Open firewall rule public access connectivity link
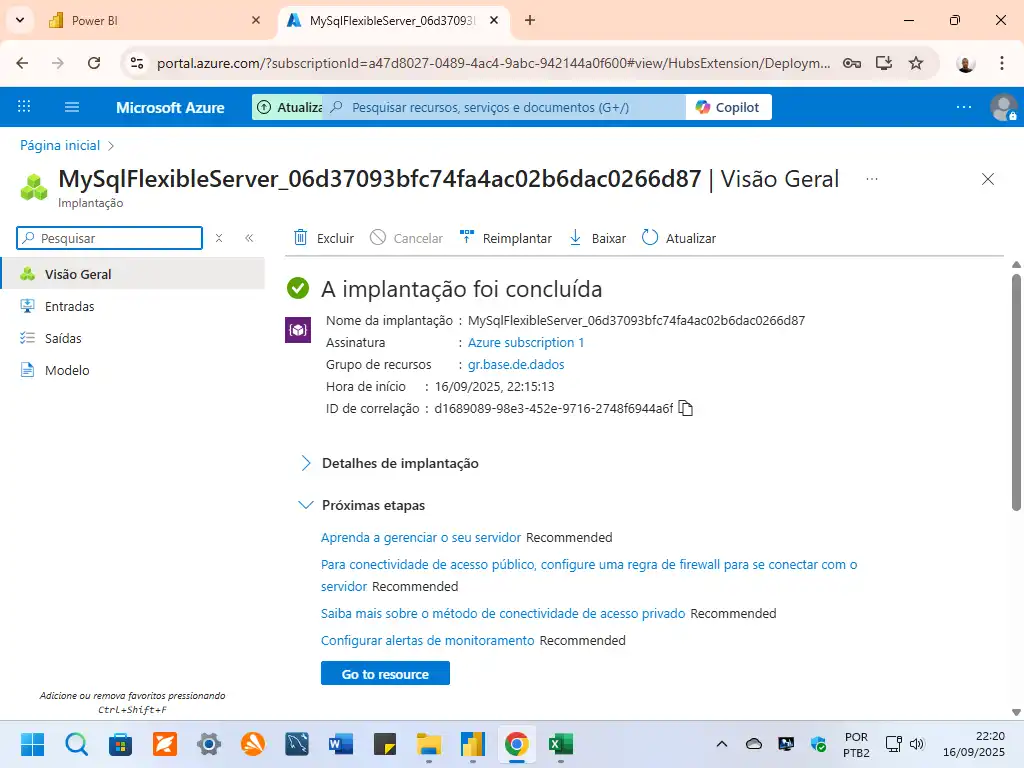Viewport: 1024px width, 768px height. point(588,575)
